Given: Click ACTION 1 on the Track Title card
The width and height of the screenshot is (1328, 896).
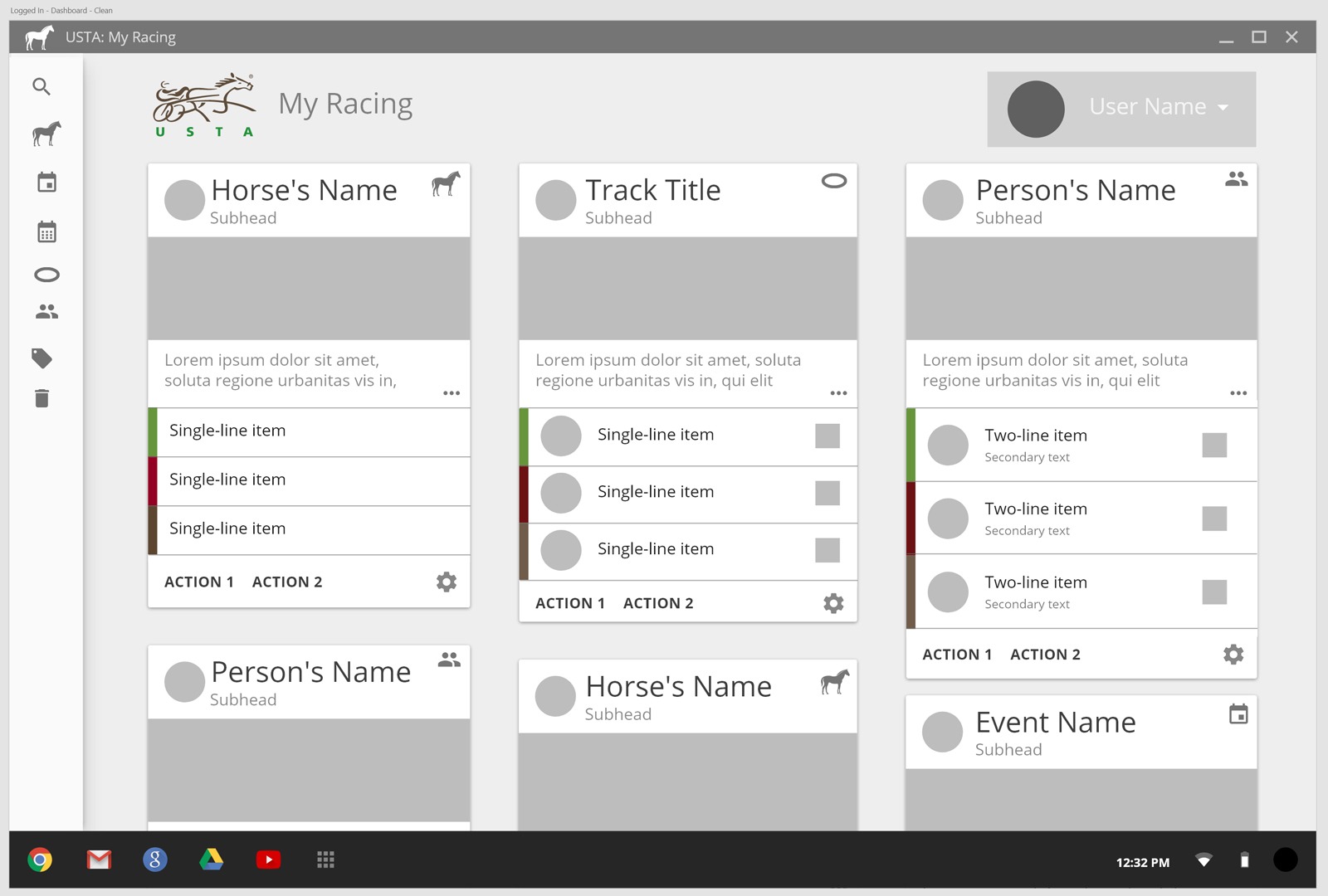Looking at the screenshot, I should [569, 603].
